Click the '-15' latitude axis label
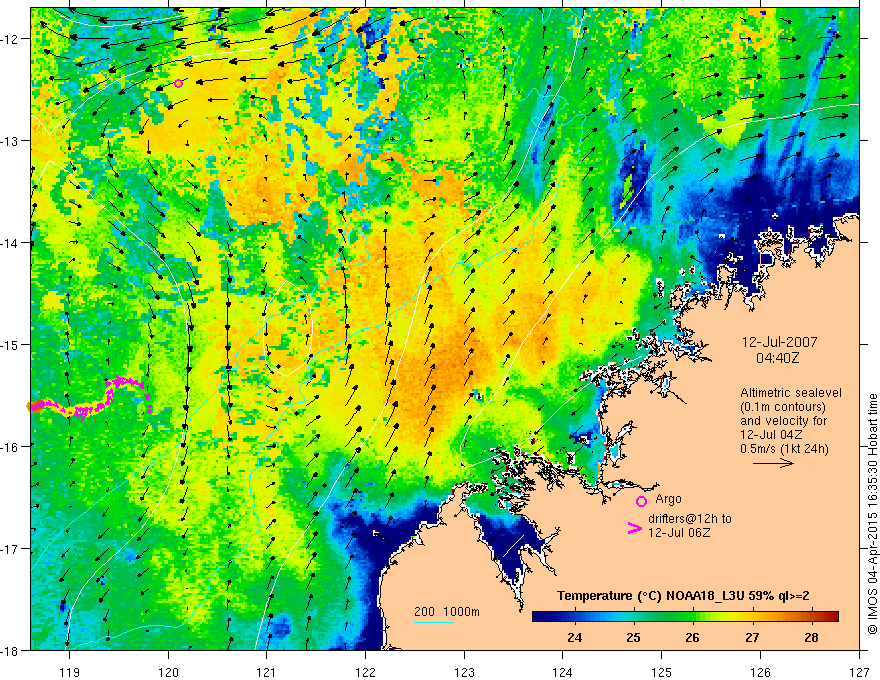880x680 pixels. [x=10, y=344]
